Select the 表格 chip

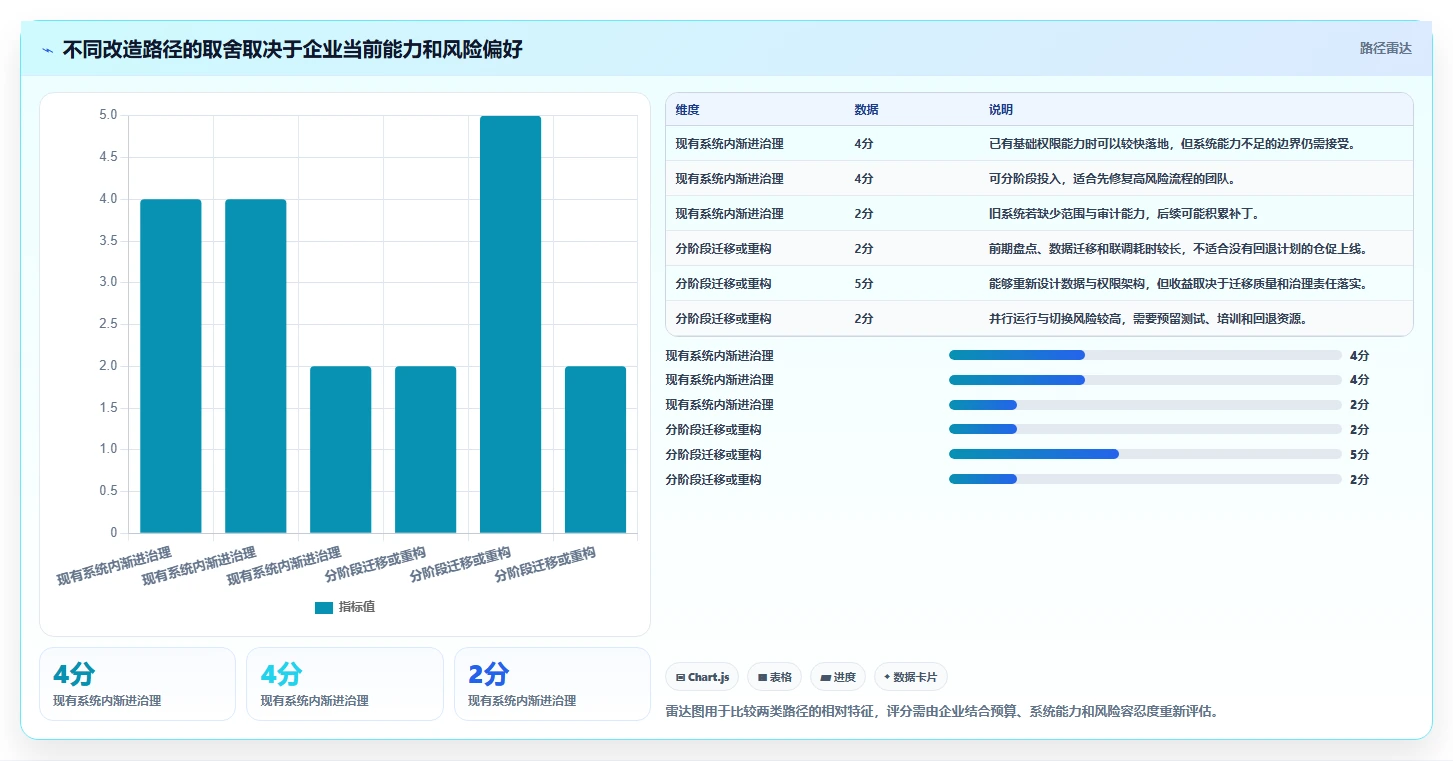[x=775, y=677]
